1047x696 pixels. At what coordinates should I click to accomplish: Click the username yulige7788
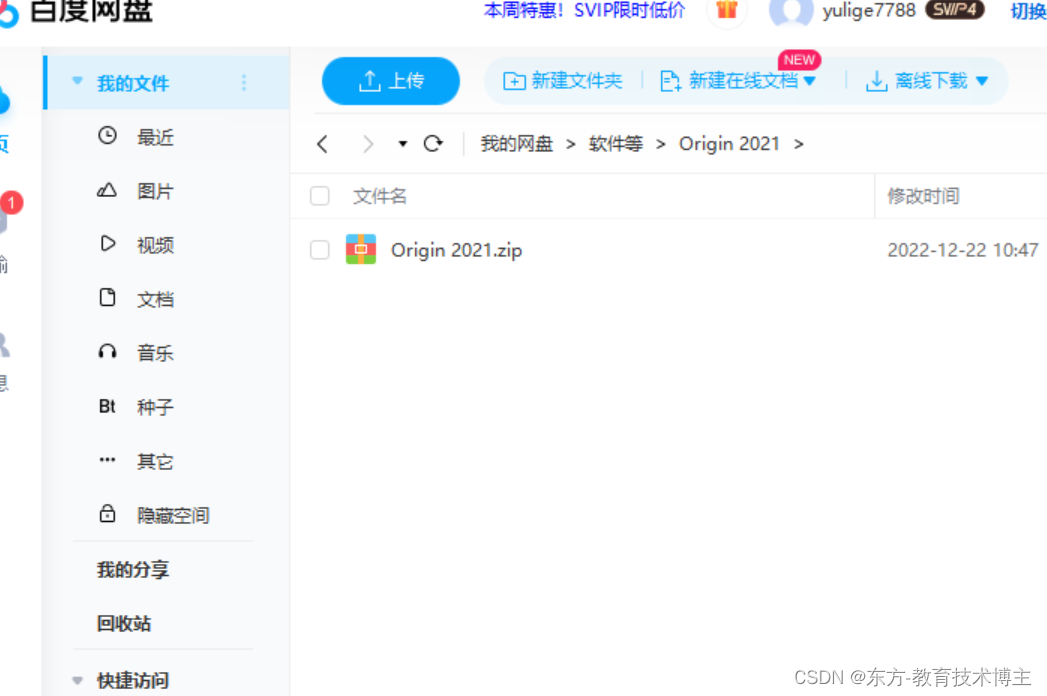(869, 11)
